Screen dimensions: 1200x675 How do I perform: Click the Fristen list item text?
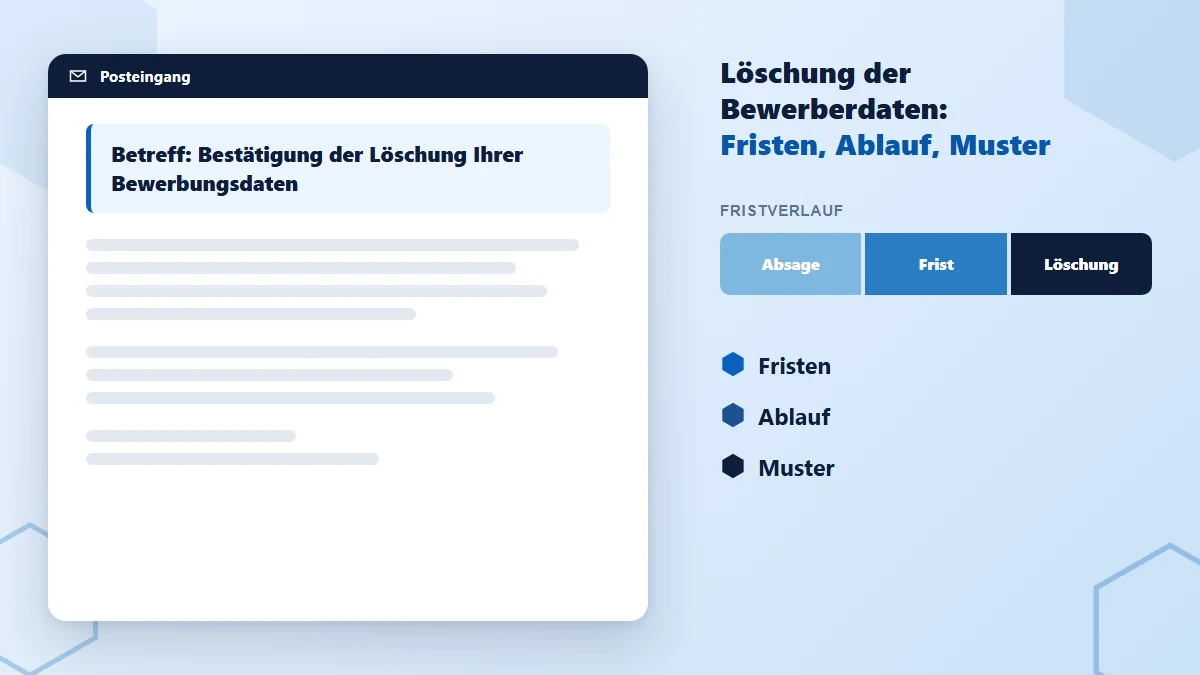795,366
